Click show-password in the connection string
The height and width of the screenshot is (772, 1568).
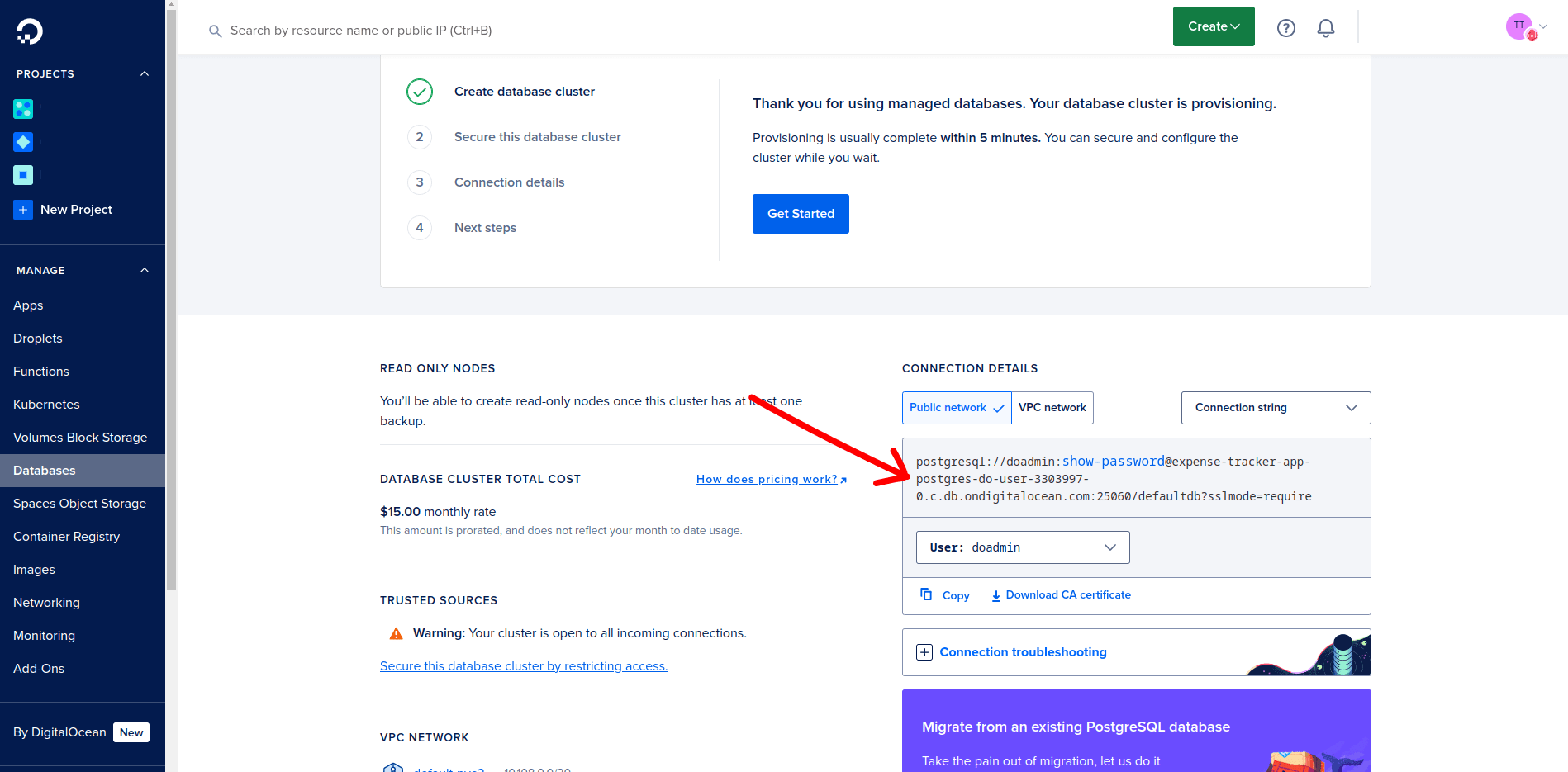click(x=1113, y=462)
